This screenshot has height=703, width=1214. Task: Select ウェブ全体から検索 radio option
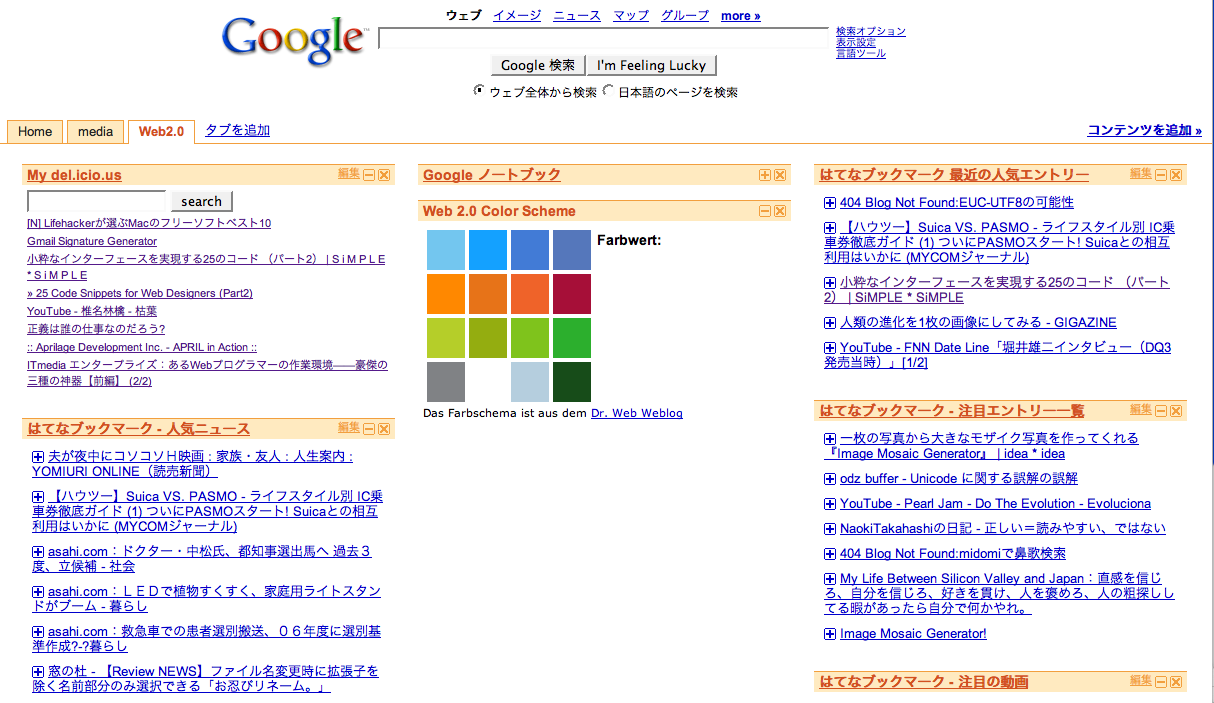pos(479,91)
